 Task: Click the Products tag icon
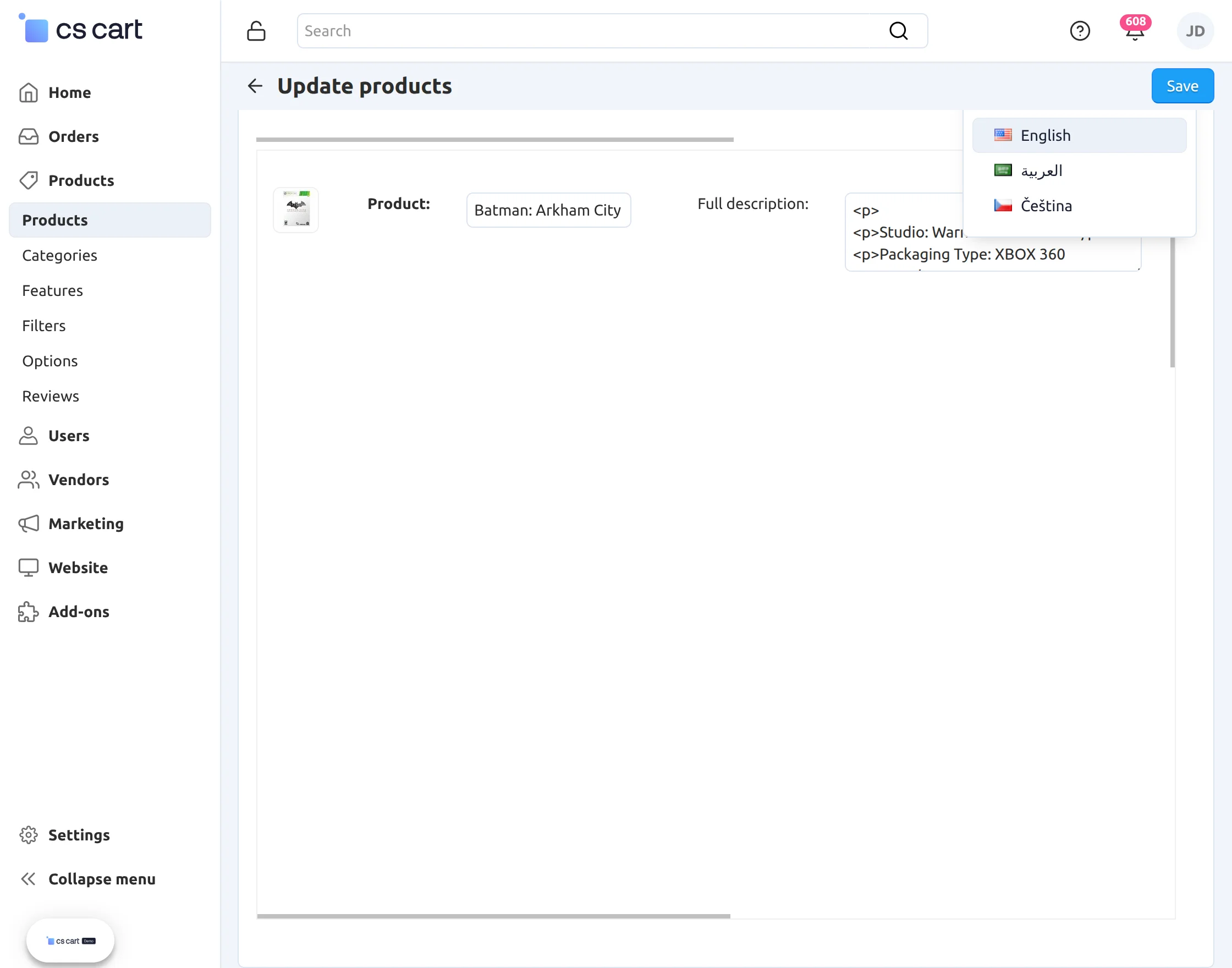point(29,180)
